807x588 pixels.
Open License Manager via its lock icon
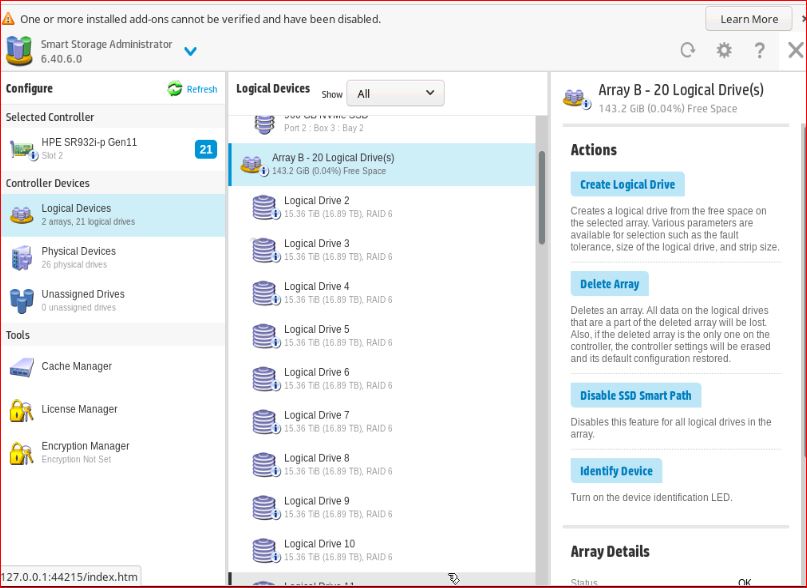coord(22,410)
